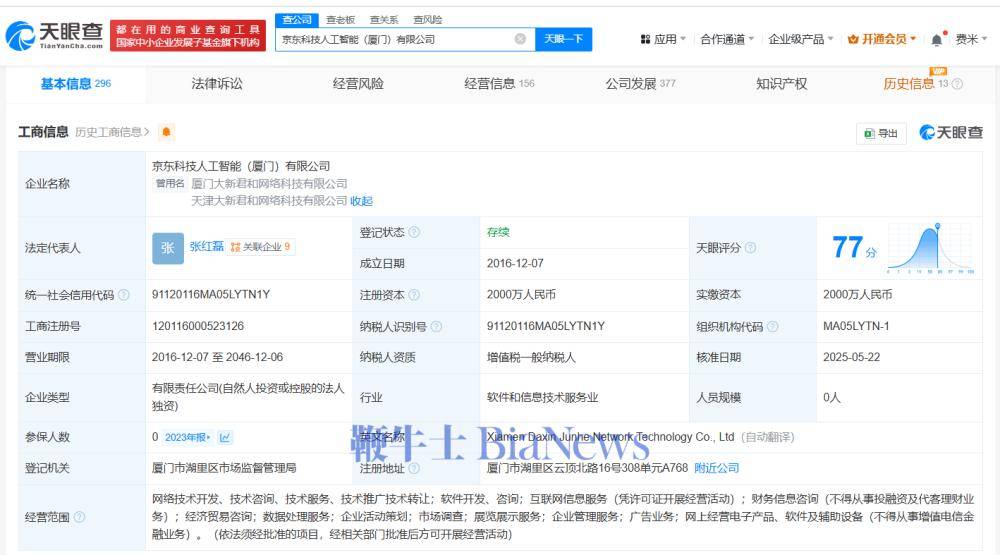Click the 导出 export button

pyautogui.click(x=881, y=133)
